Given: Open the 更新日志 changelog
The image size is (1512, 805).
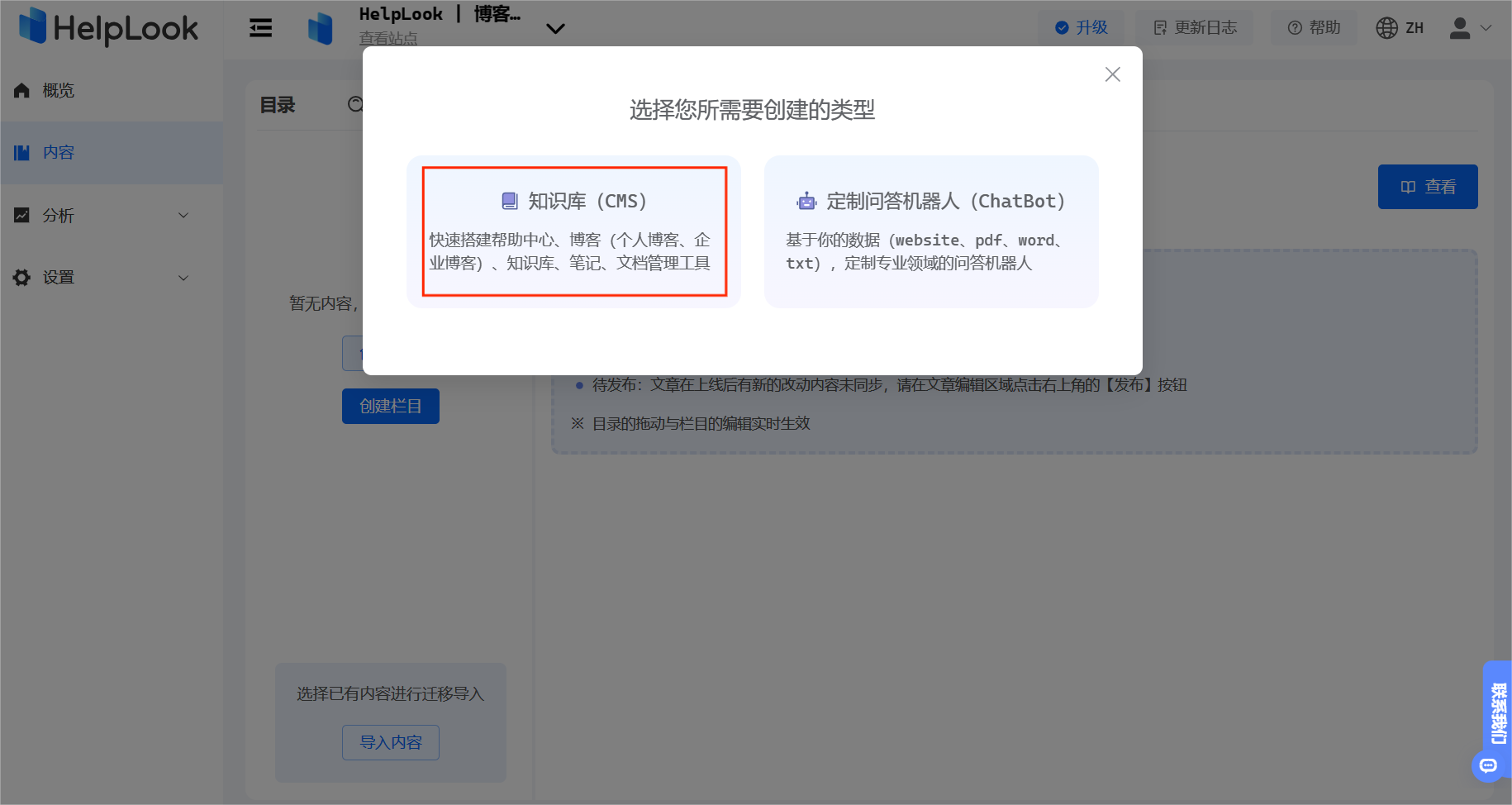Looking at the screenshot, I should [1195, 27].
